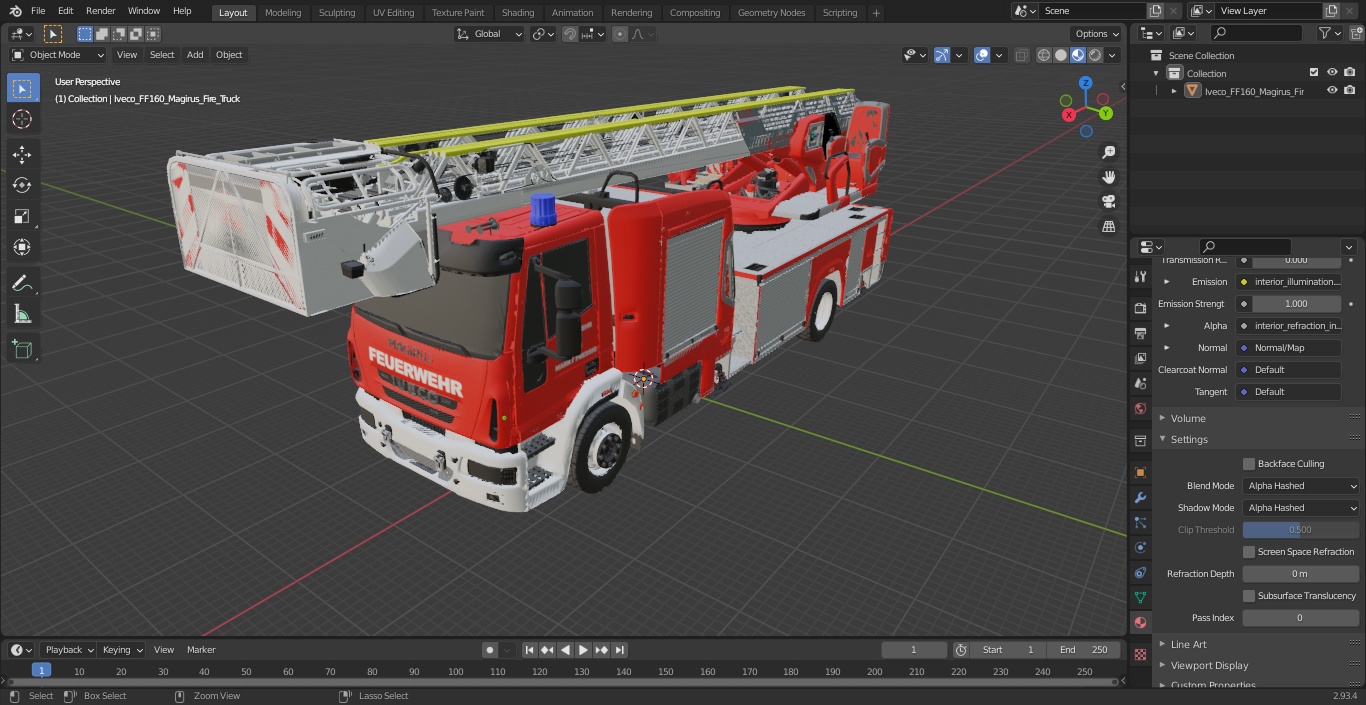1366x705 pixels.
Task: Open the World properties tab
Action: 1140,408
